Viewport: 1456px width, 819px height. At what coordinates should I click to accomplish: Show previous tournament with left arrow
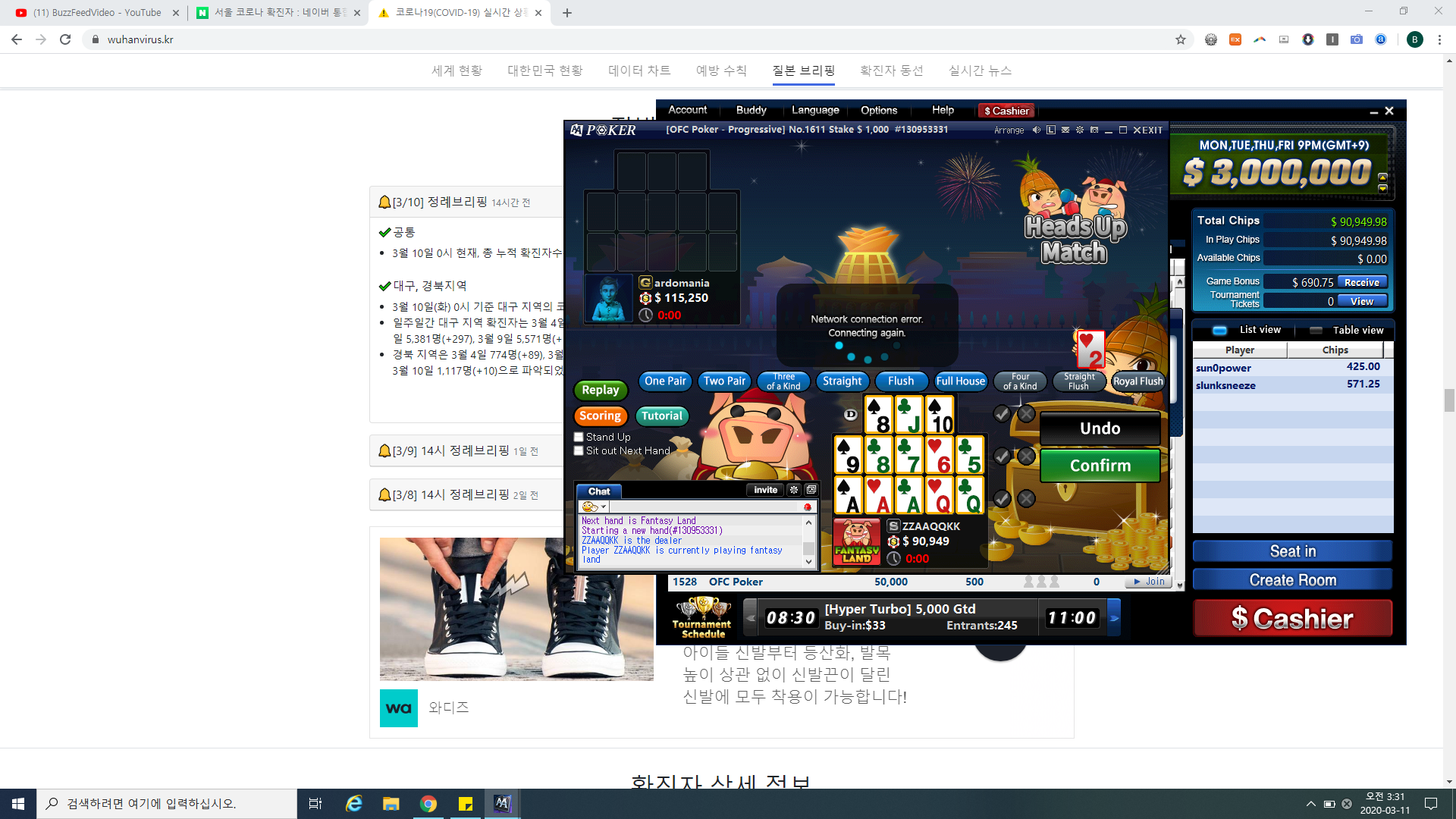click(x=750, y=618)
